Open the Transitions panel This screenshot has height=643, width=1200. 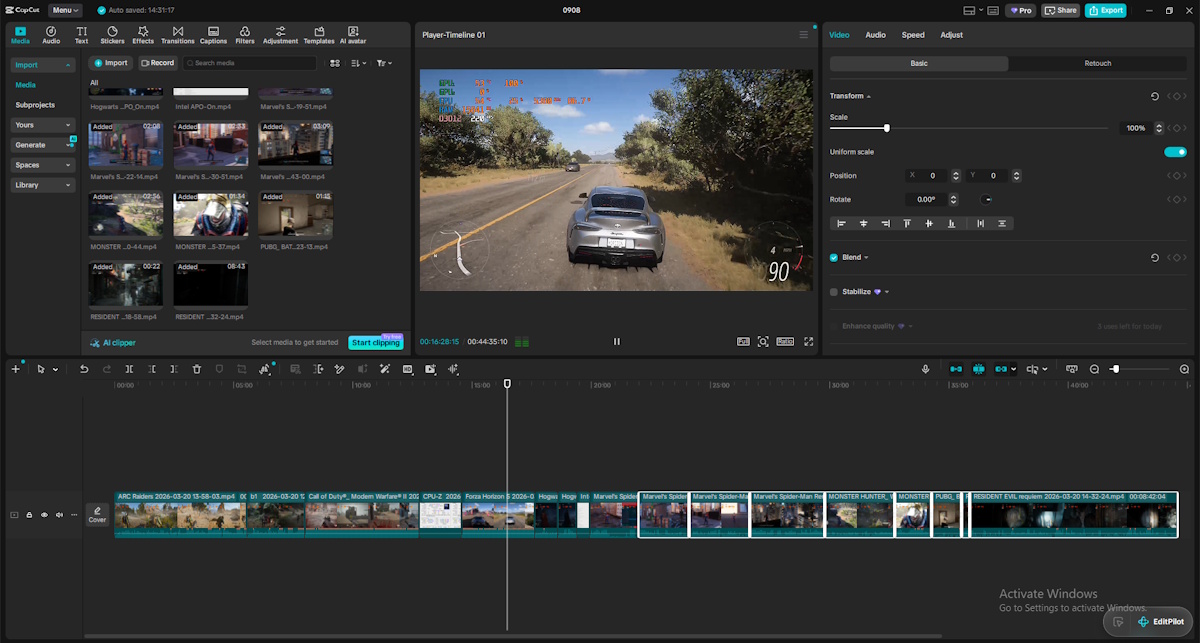(178, 36)
